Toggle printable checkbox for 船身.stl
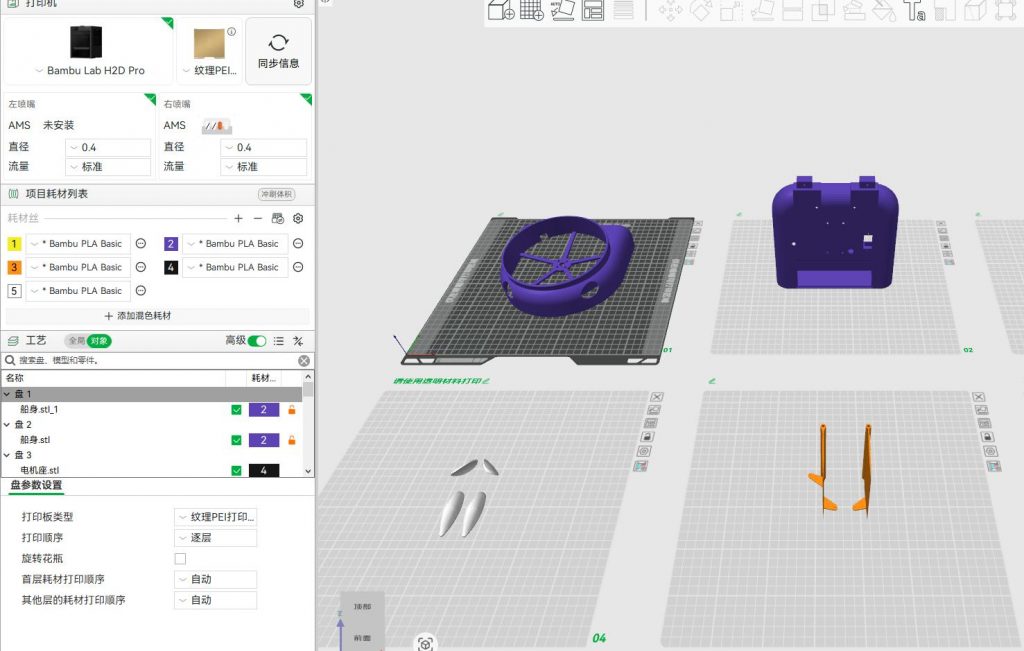This screenshot has height=651, width=1024. (236, 440)
